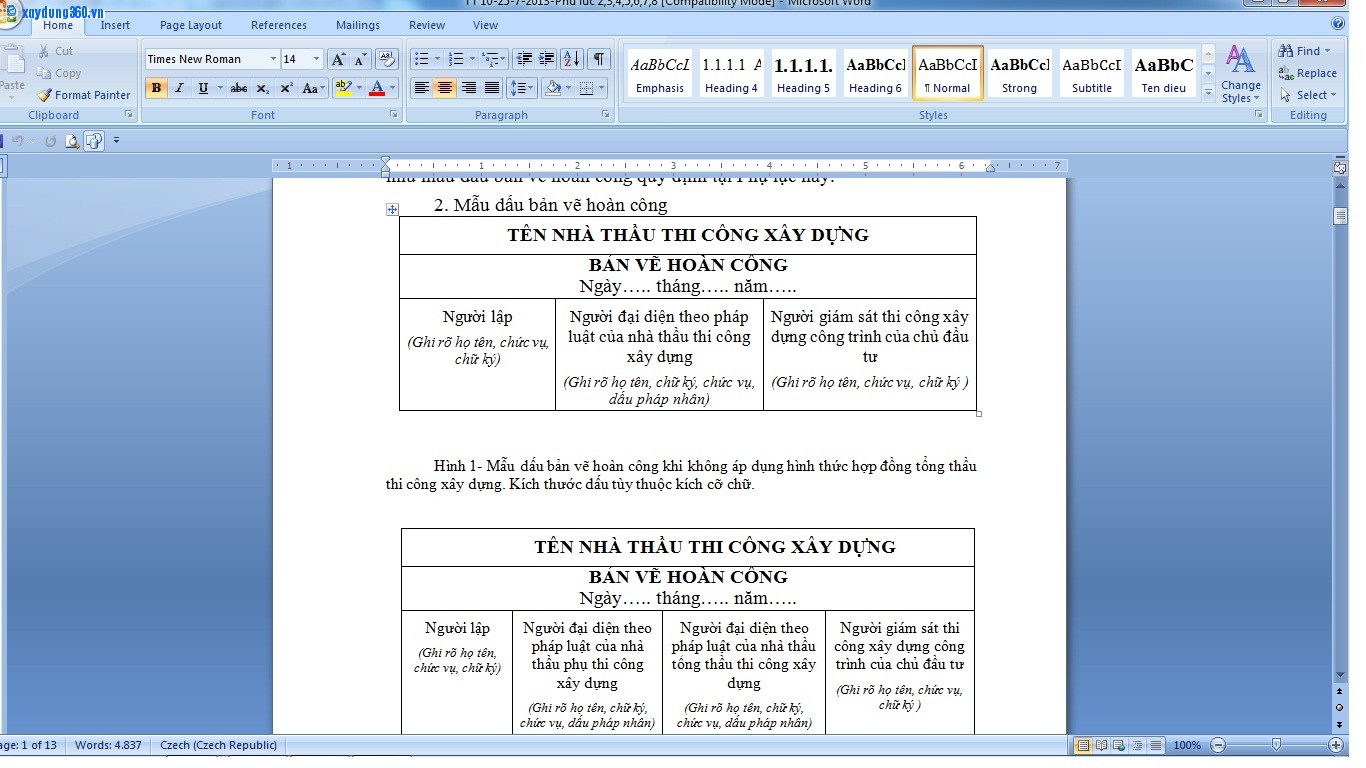Apply the Emphasis style
This screenshot has height=768, width=1366.
pyautogui.click(x=660, y=74)
